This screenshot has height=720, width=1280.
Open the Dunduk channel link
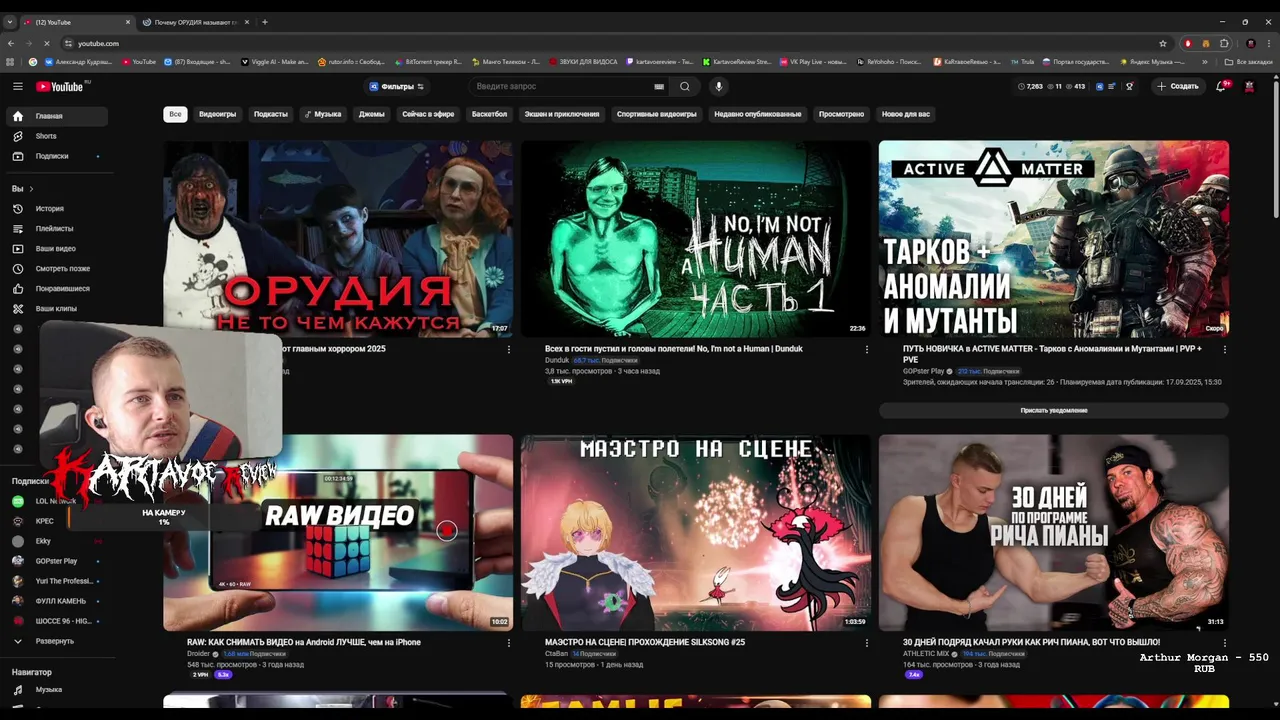point(557,360)
